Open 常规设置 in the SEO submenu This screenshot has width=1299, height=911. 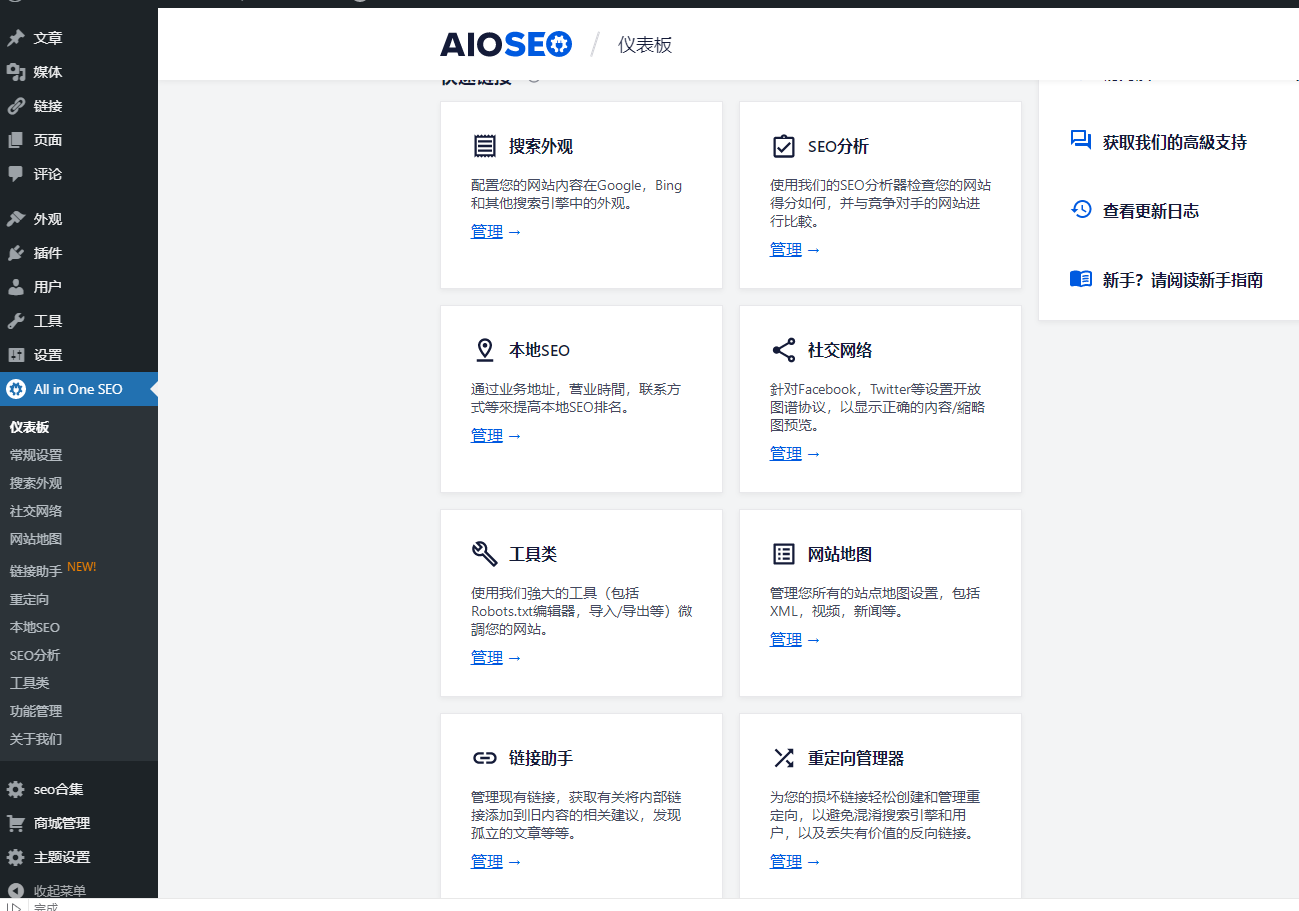[36, 455]
